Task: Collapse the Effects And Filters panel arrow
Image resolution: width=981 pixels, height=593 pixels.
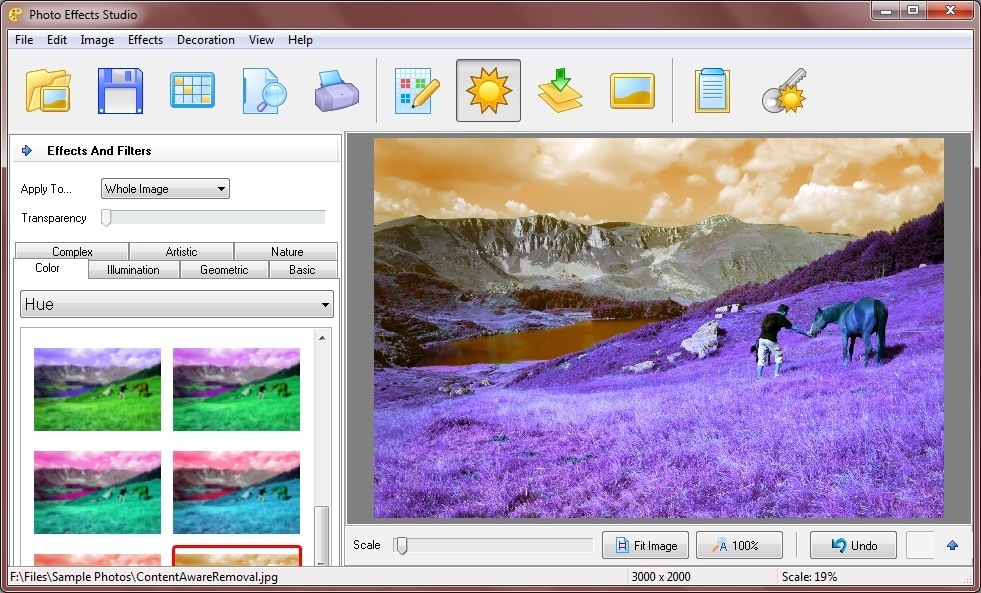Action: (27, 150)
